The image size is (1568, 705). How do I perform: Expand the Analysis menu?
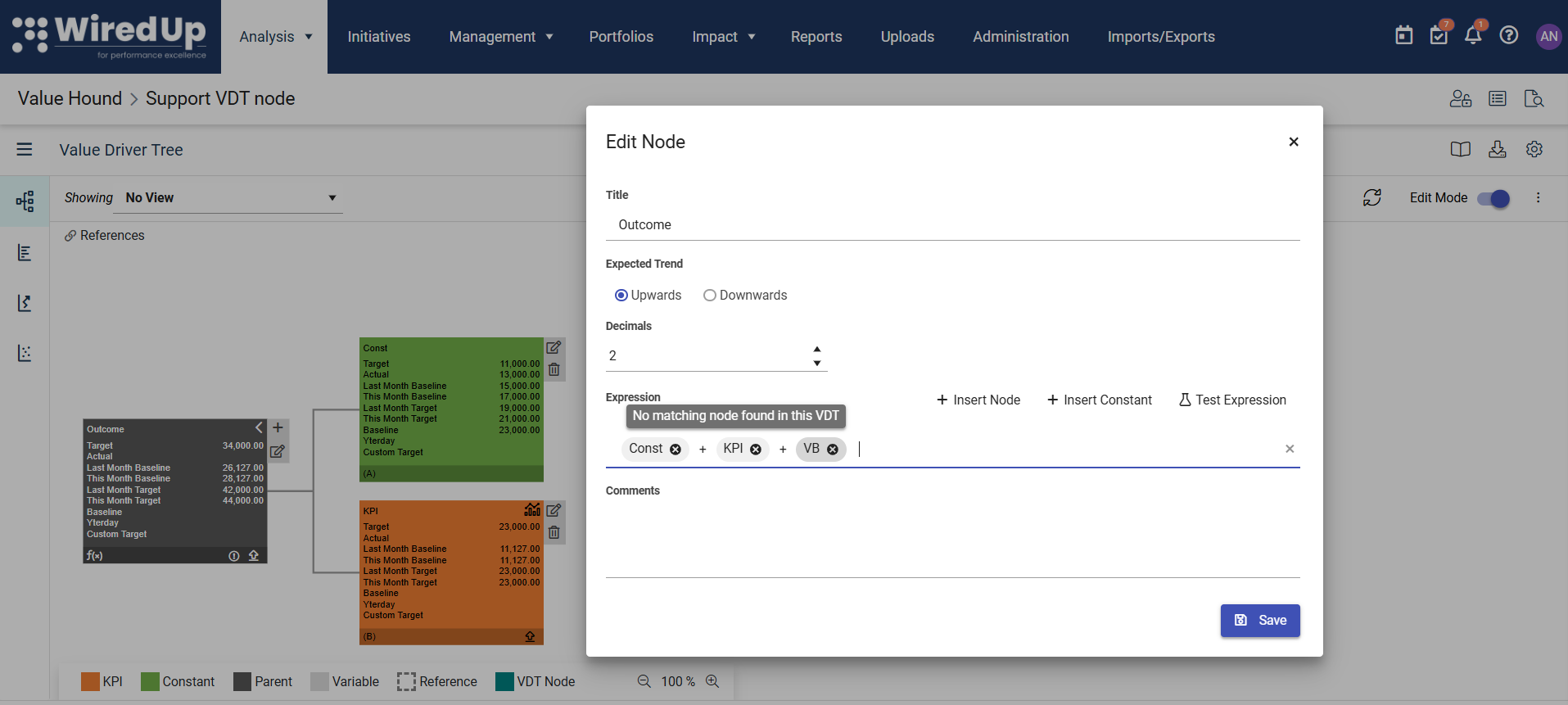[x=275, y=37]
